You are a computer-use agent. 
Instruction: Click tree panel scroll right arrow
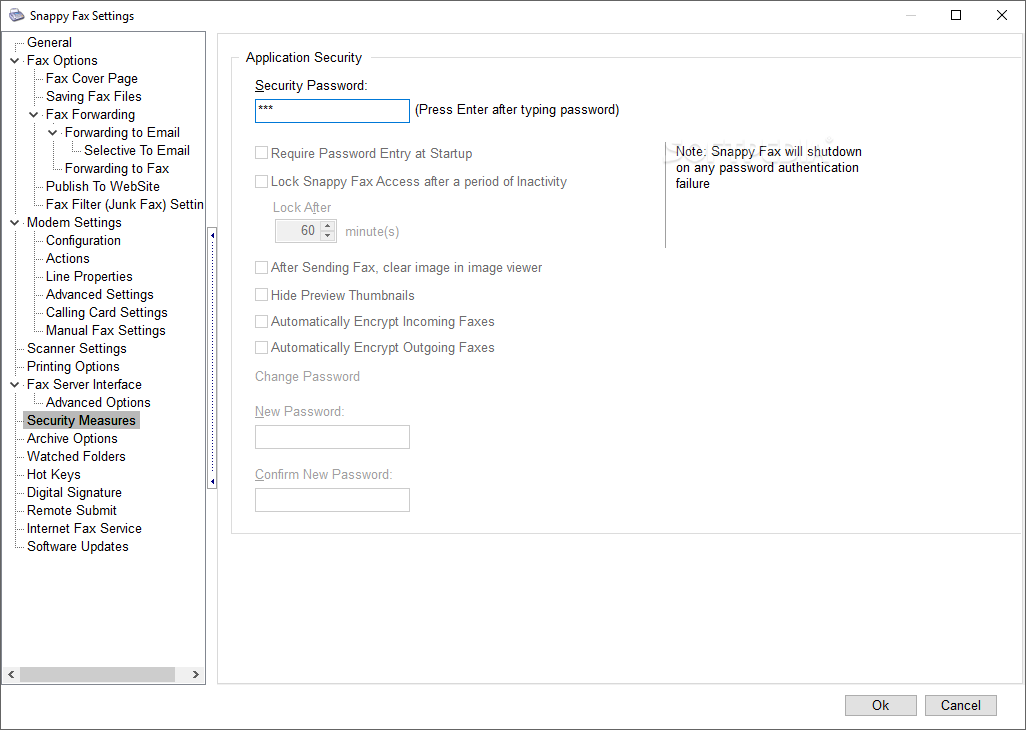pos(196,674)
